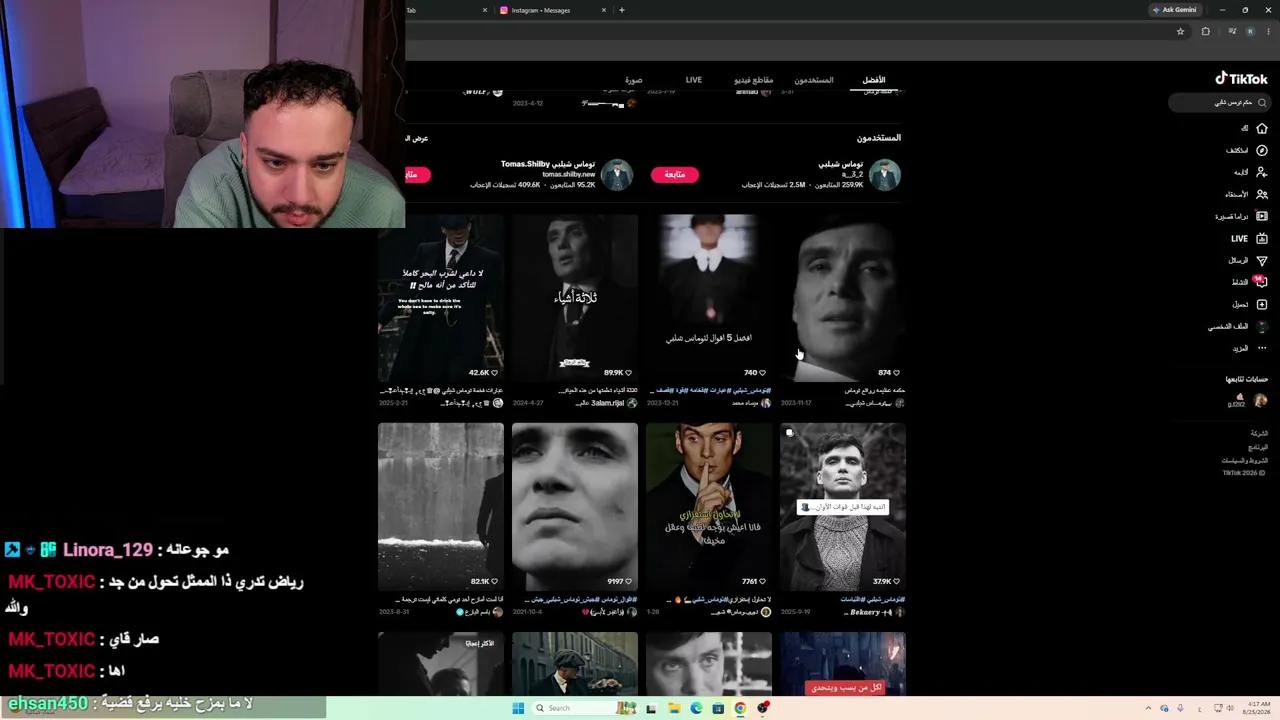Click the Ask Gemini button
1280x720 pixels.
(1174, 10)
